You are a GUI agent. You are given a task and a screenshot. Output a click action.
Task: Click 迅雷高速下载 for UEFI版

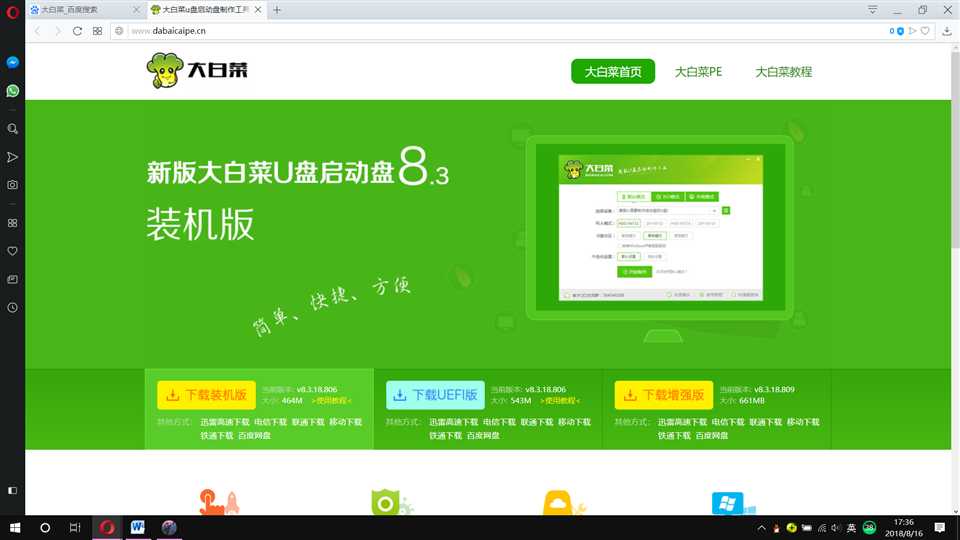[x=454, y=422]
